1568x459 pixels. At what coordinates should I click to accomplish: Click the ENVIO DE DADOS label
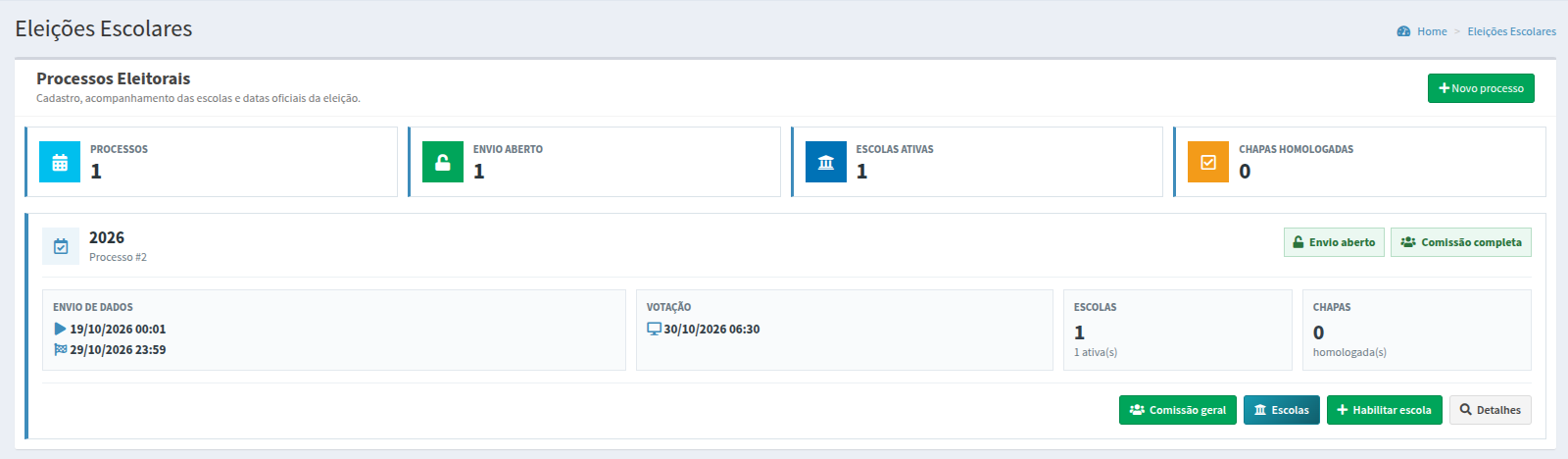(93, 307)
